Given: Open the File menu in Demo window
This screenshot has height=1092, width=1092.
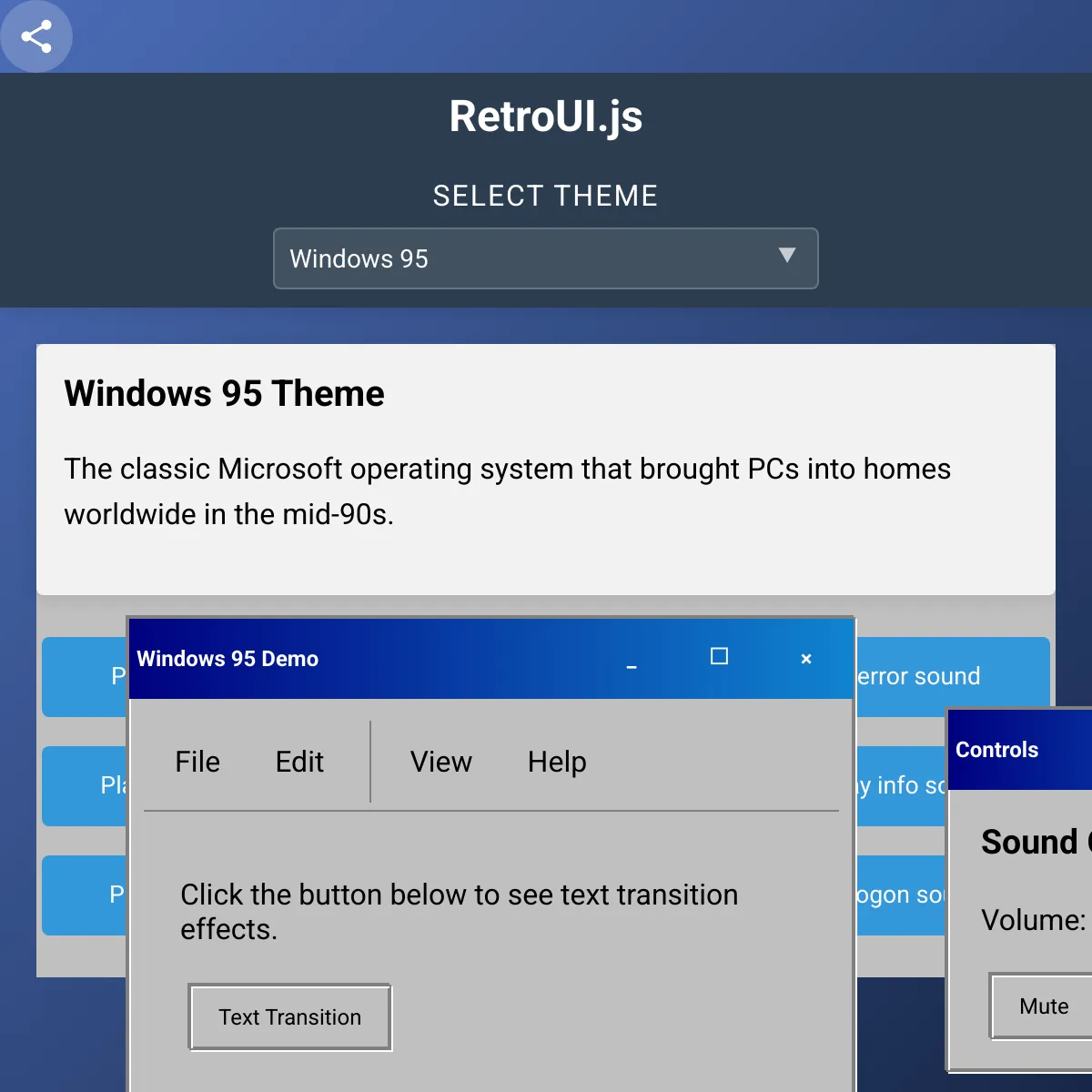Looking at the screenshot, I should coord(197,762).
